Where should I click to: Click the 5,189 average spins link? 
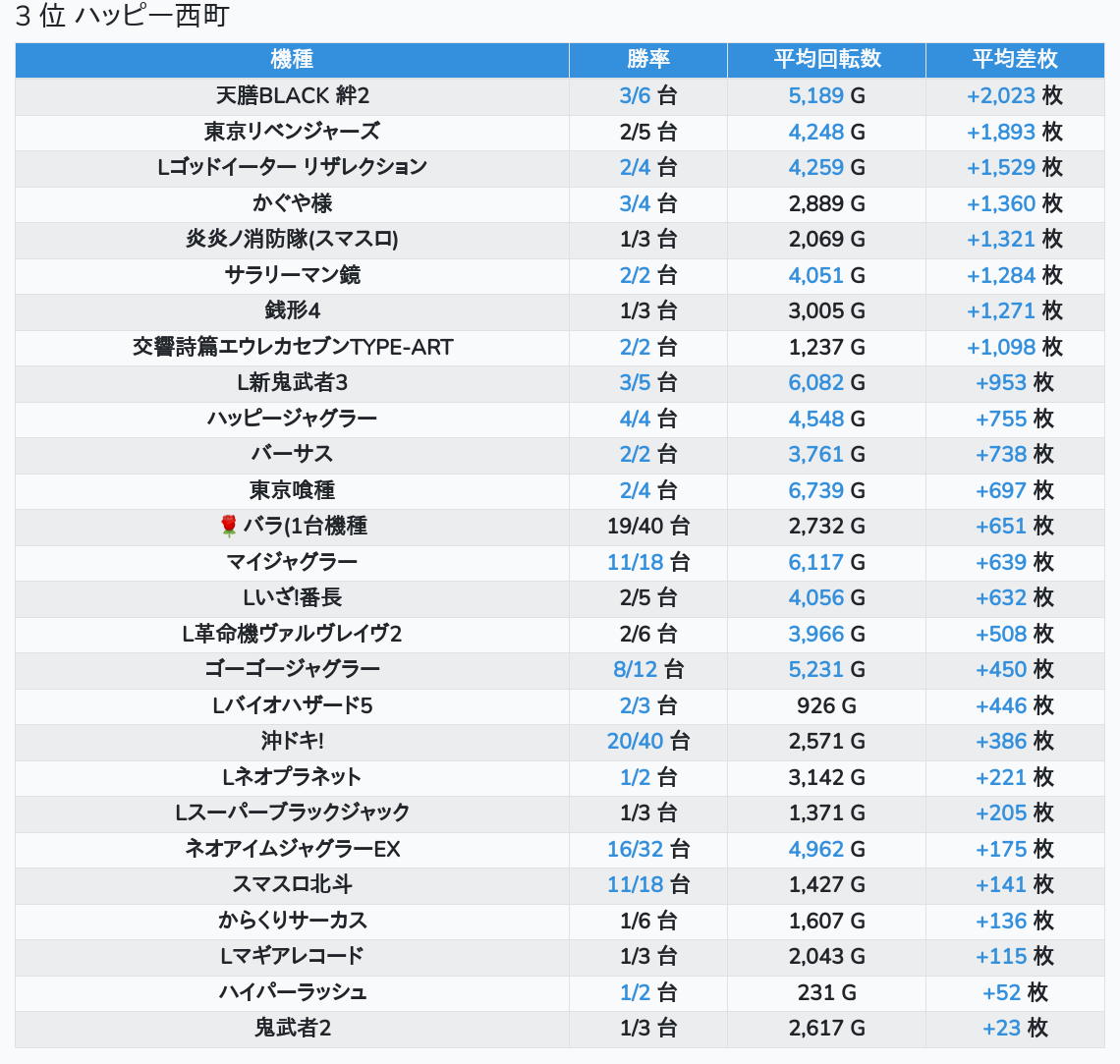point(815,95)
